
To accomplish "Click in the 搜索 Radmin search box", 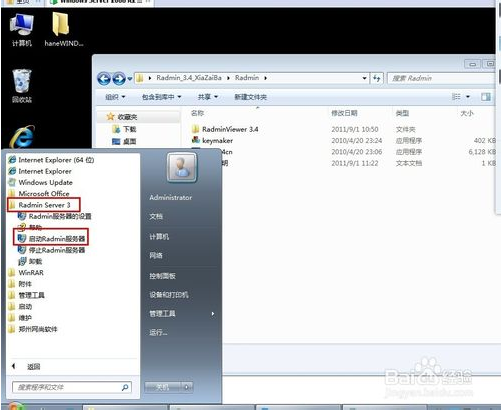I will tap(442, 78).
